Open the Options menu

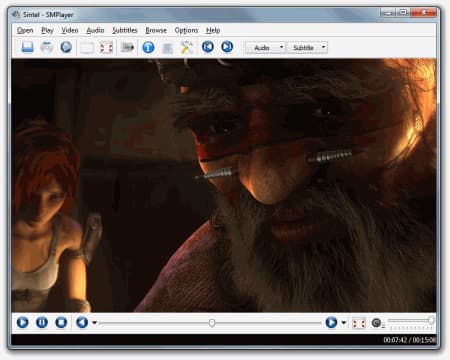pyautogui.click(x=186, y=30)
